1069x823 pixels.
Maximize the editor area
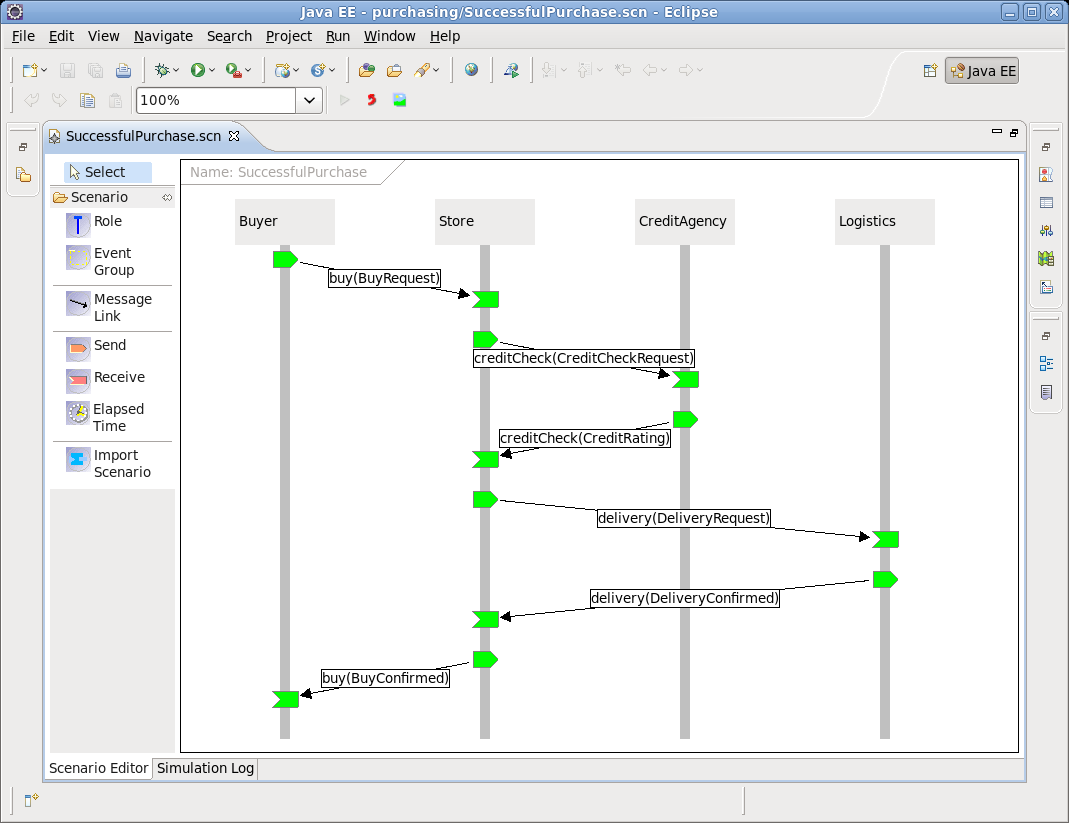click(1014, 132)
